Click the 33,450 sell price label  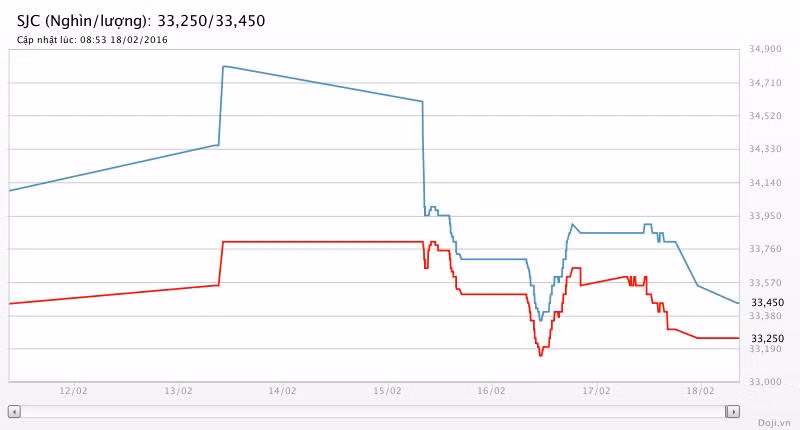(767, 303)
